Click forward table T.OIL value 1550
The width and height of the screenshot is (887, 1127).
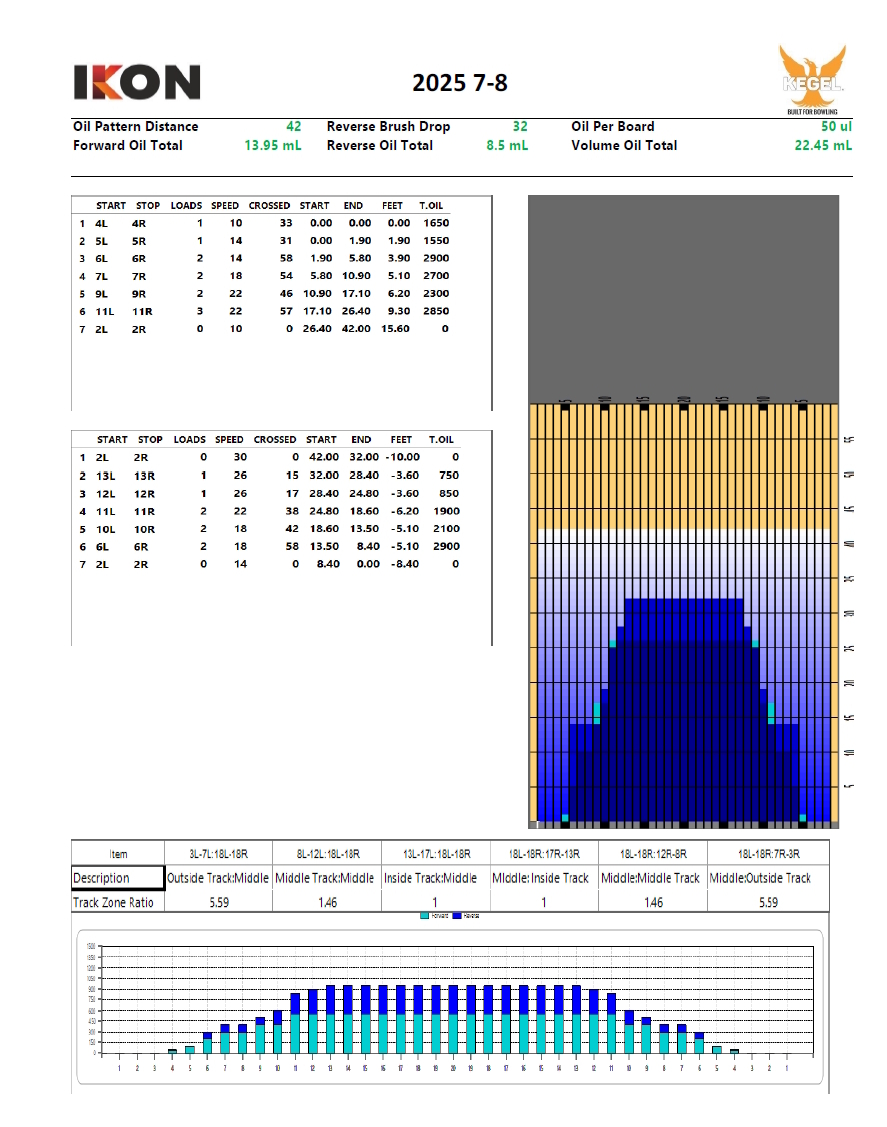436,241
